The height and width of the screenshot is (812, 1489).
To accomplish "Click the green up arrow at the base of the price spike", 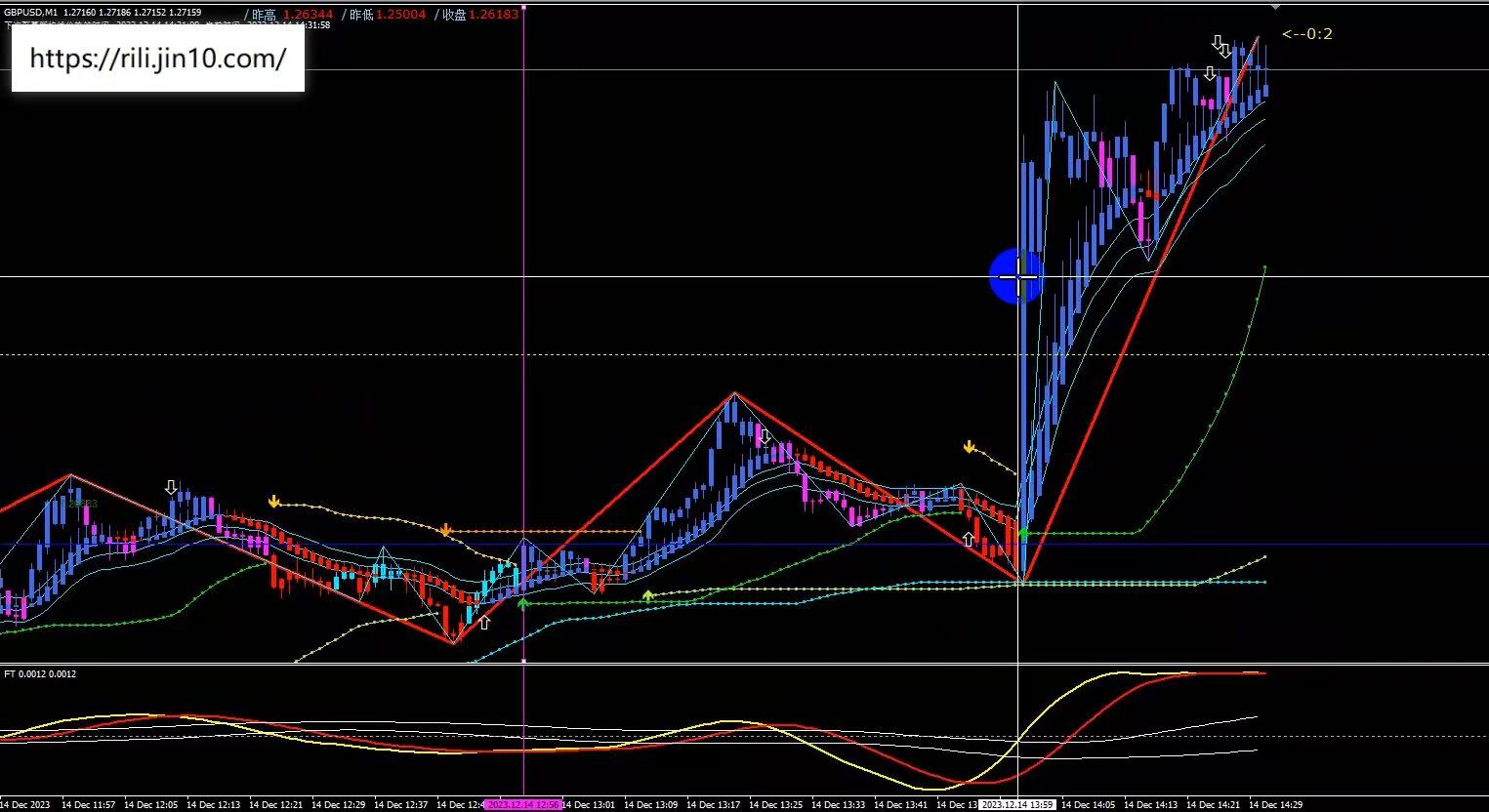I will click(1023, 533).
